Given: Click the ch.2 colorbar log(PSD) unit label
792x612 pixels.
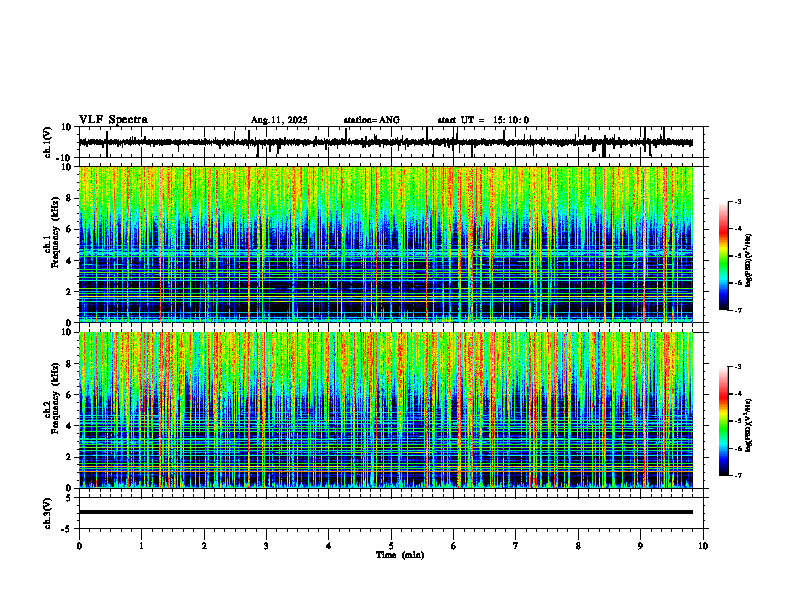Looking at the screenshot, I should point(749,425).
